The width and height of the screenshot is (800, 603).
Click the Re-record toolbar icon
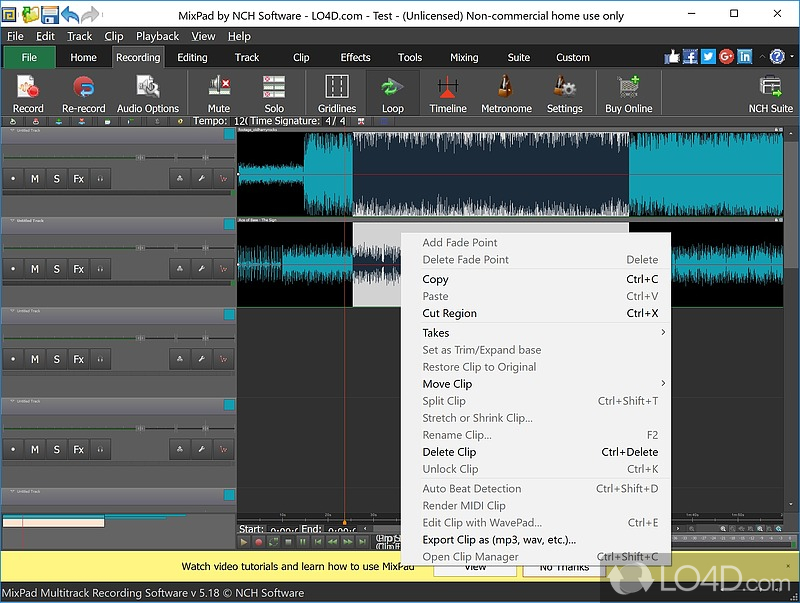coord(84,94)
